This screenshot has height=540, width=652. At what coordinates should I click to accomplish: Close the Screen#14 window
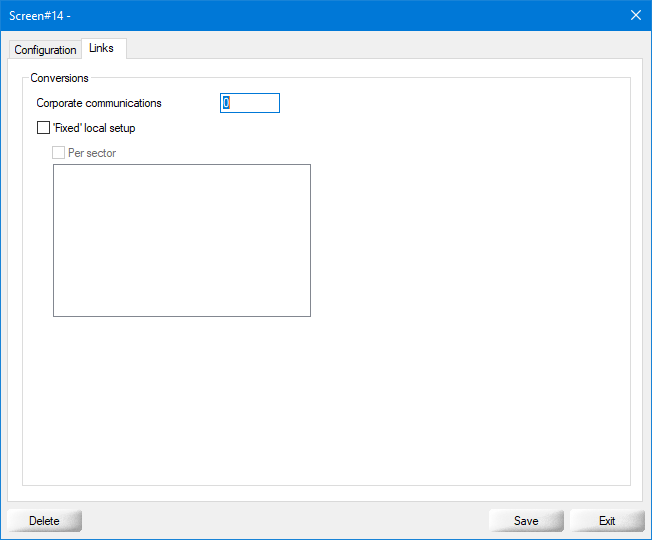(x=635, y=15)
